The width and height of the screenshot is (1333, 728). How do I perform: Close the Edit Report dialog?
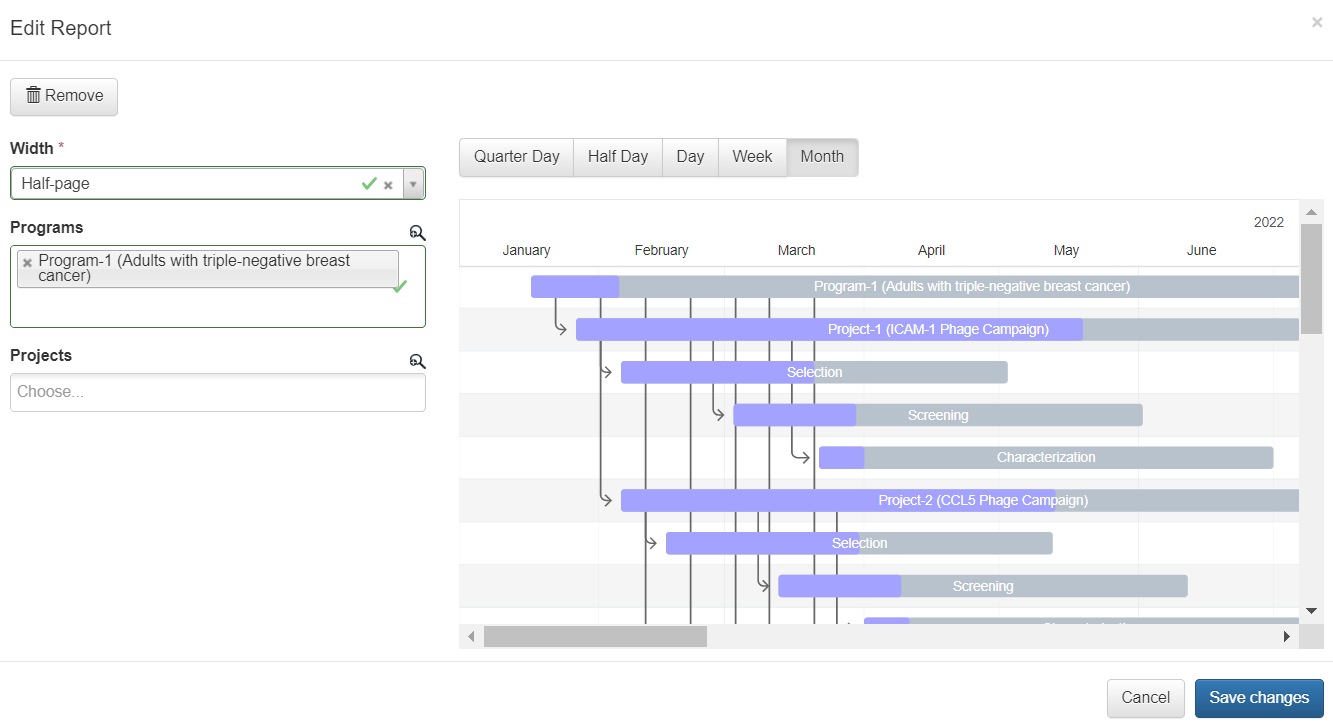1316,23
